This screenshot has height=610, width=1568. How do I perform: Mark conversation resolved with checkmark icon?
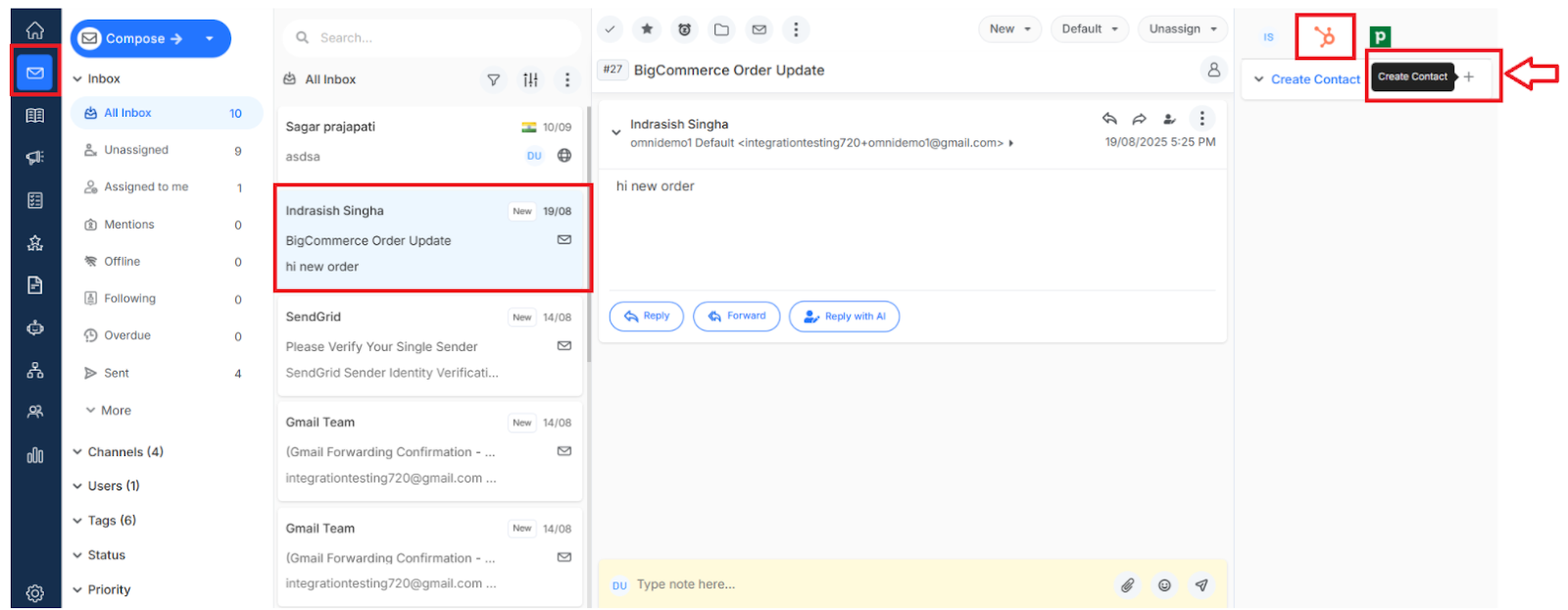click(x=610, y=29)
